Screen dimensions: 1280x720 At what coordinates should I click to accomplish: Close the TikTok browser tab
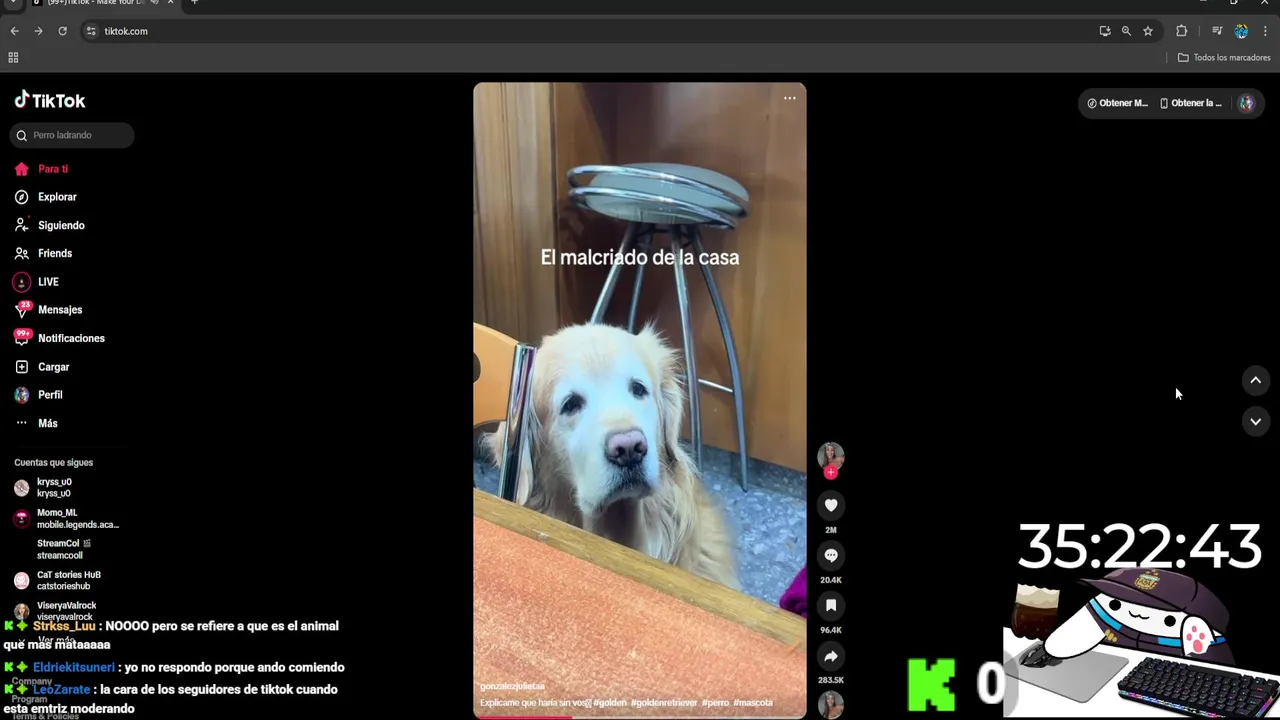[171, 3]
